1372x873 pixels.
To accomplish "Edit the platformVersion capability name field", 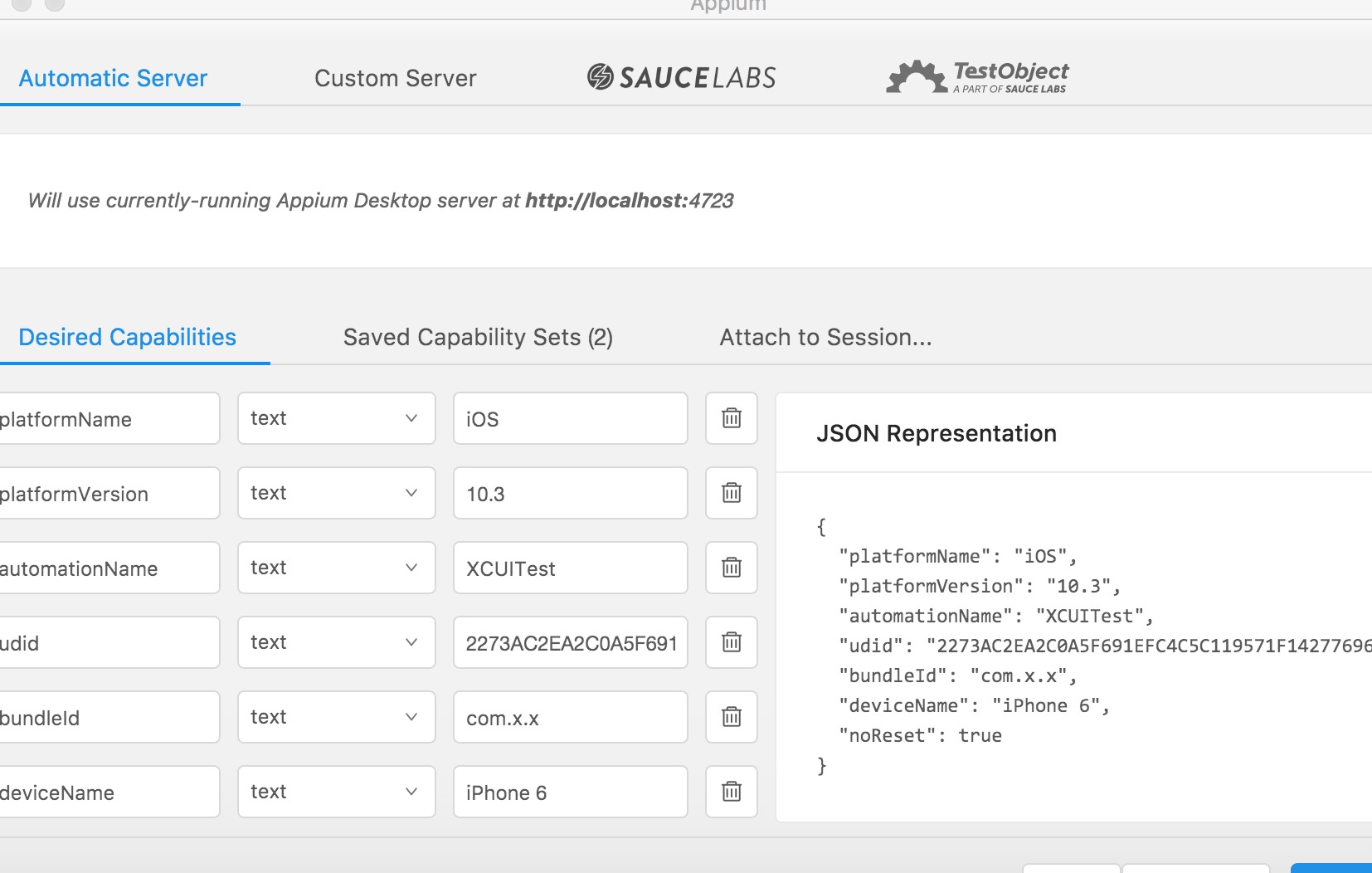I will point(109,493).
